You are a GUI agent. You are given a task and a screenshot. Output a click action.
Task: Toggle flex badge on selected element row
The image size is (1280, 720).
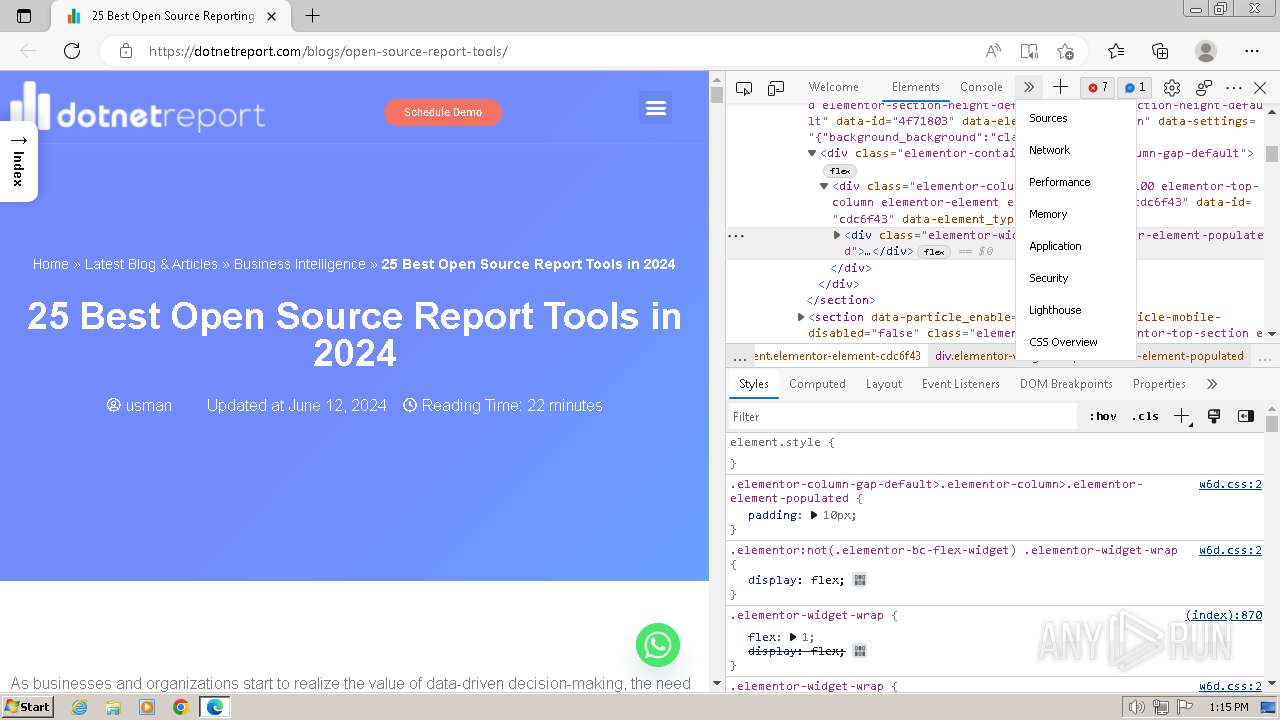click(x=934, y=252)
